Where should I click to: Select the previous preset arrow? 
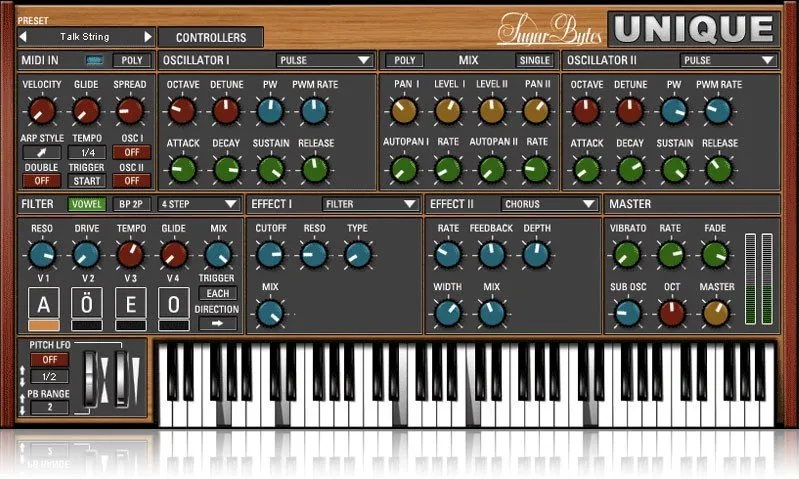point(22,36)
